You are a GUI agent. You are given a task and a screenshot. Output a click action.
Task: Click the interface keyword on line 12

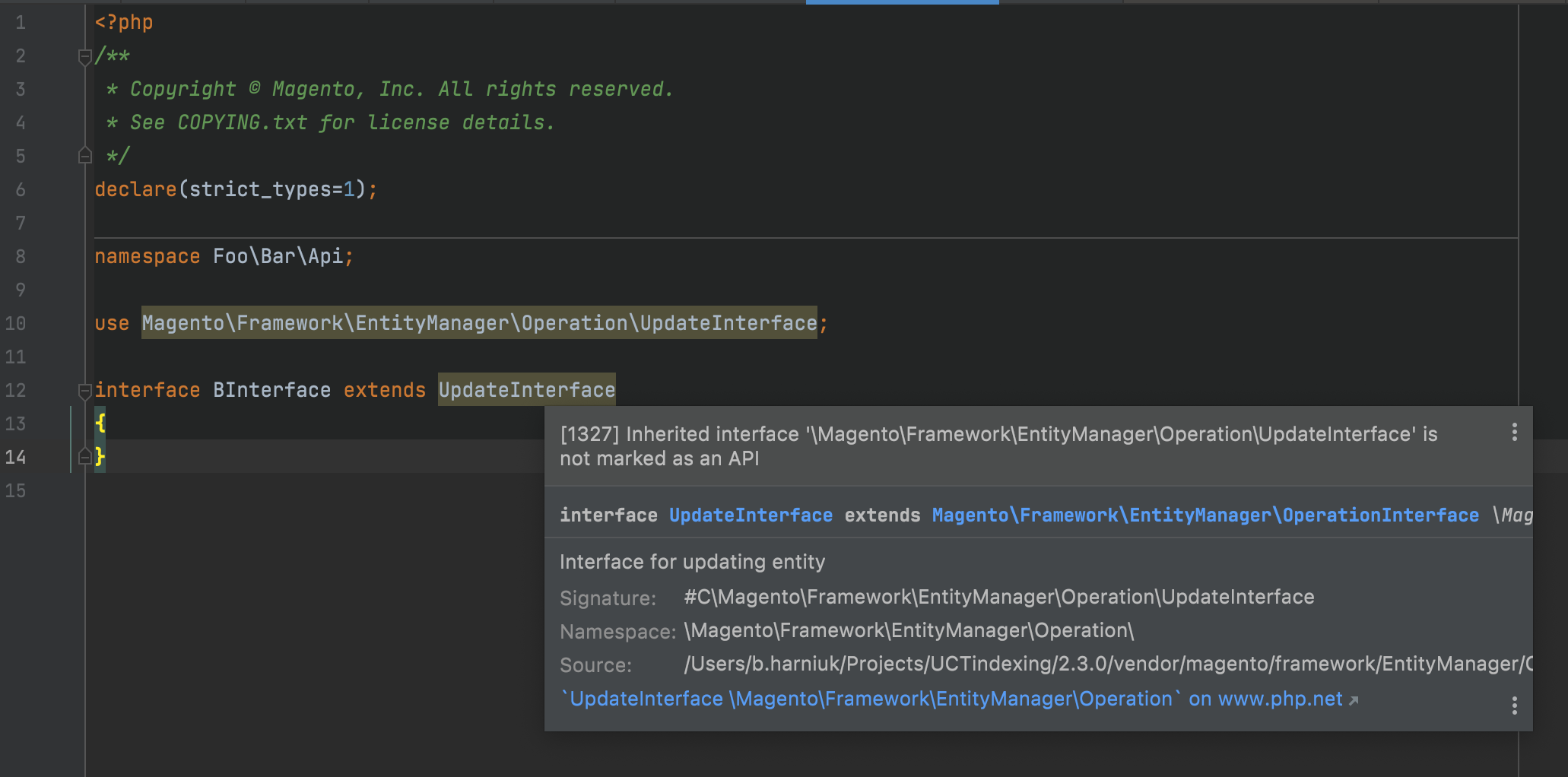pos(148,390)
